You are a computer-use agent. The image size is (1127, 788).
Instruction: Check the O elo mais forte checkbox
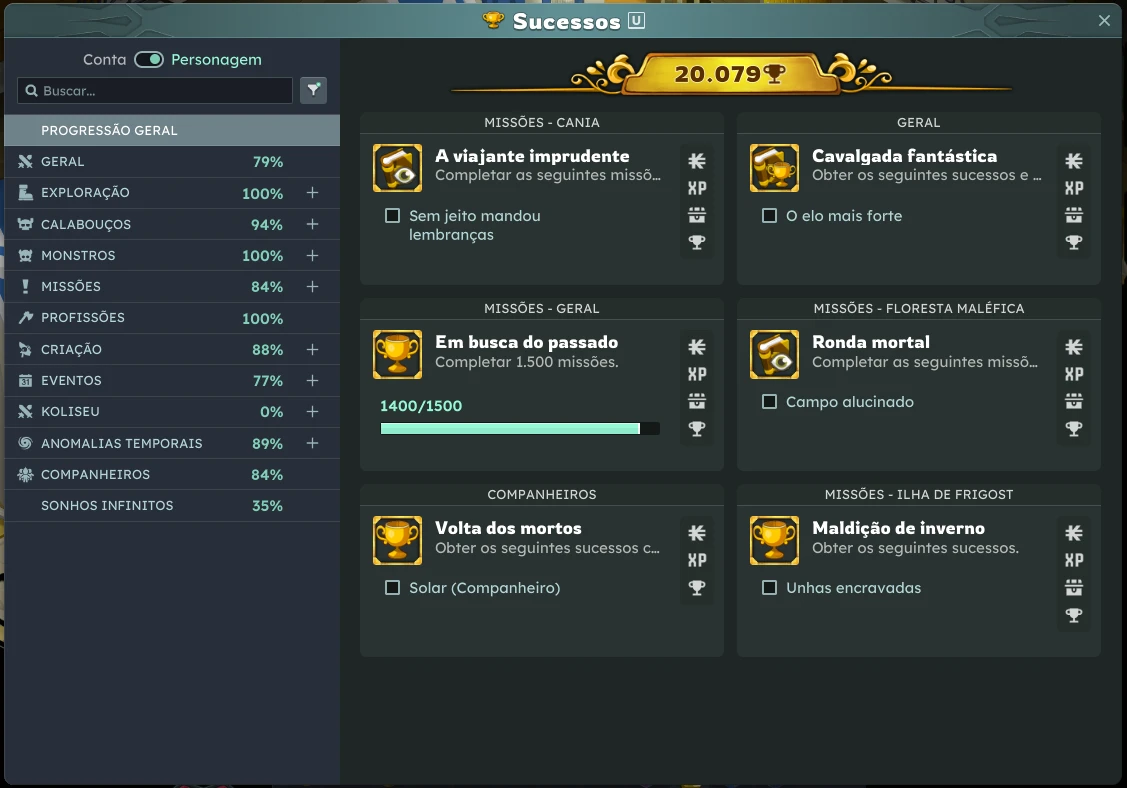769,216
